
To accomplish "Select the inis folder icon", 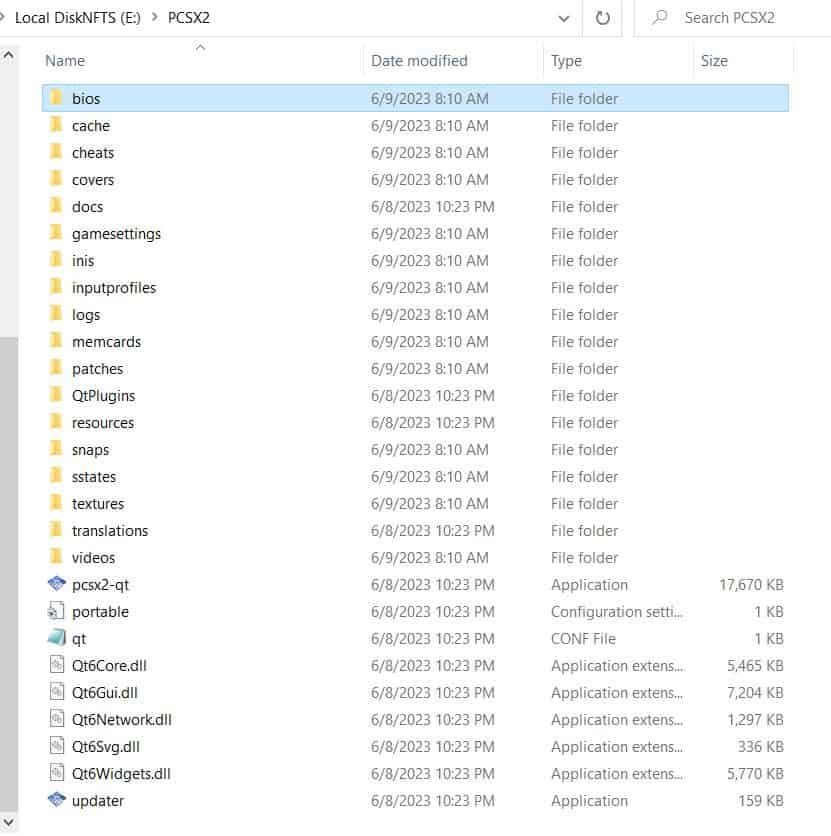I will pyautogui.click(x=56, y=260).
